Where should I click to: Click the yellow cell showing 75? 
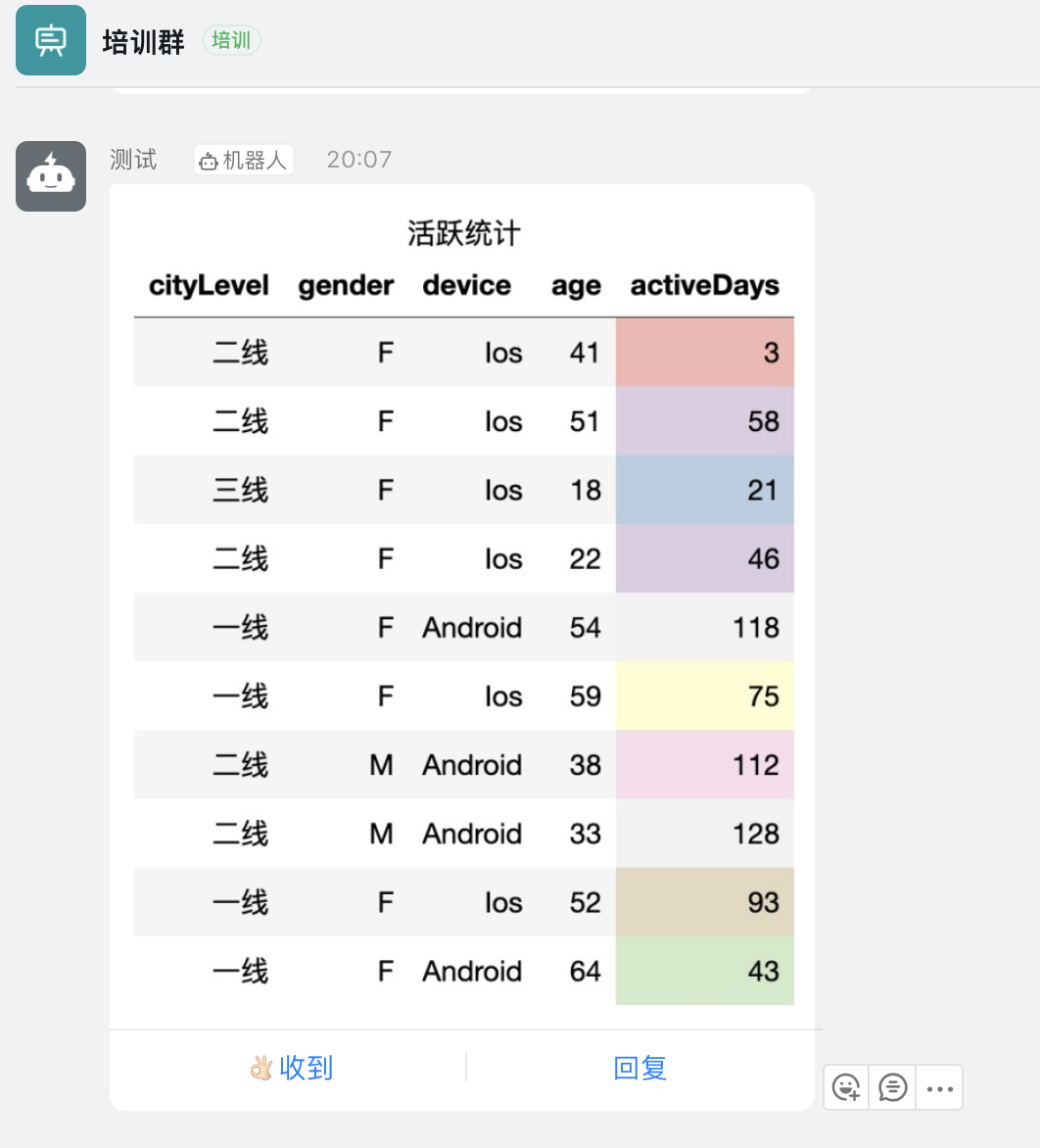click(x=705, y=696)
